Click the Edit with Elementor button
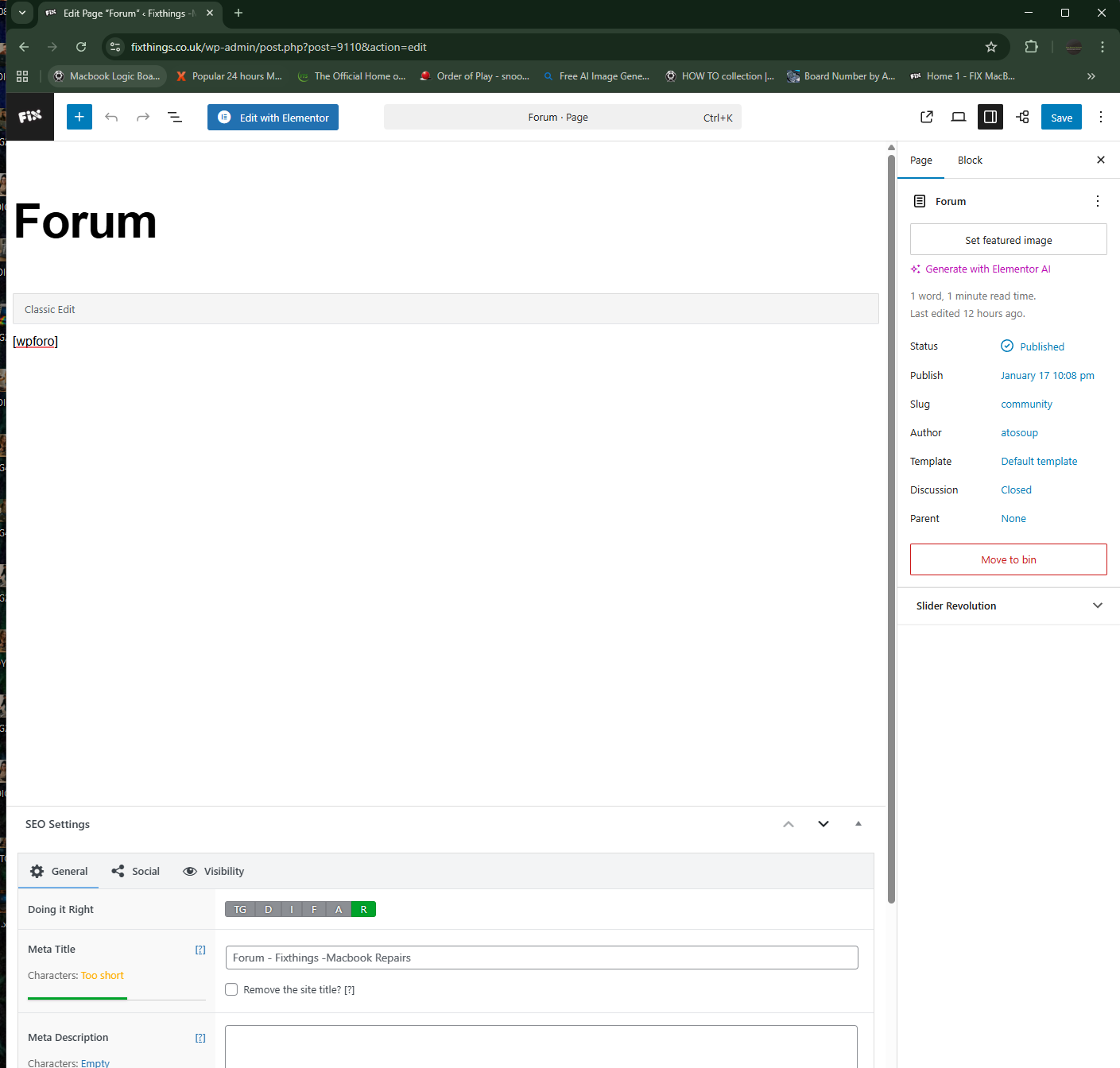The image size is (1120, 1068). point(273,117)
